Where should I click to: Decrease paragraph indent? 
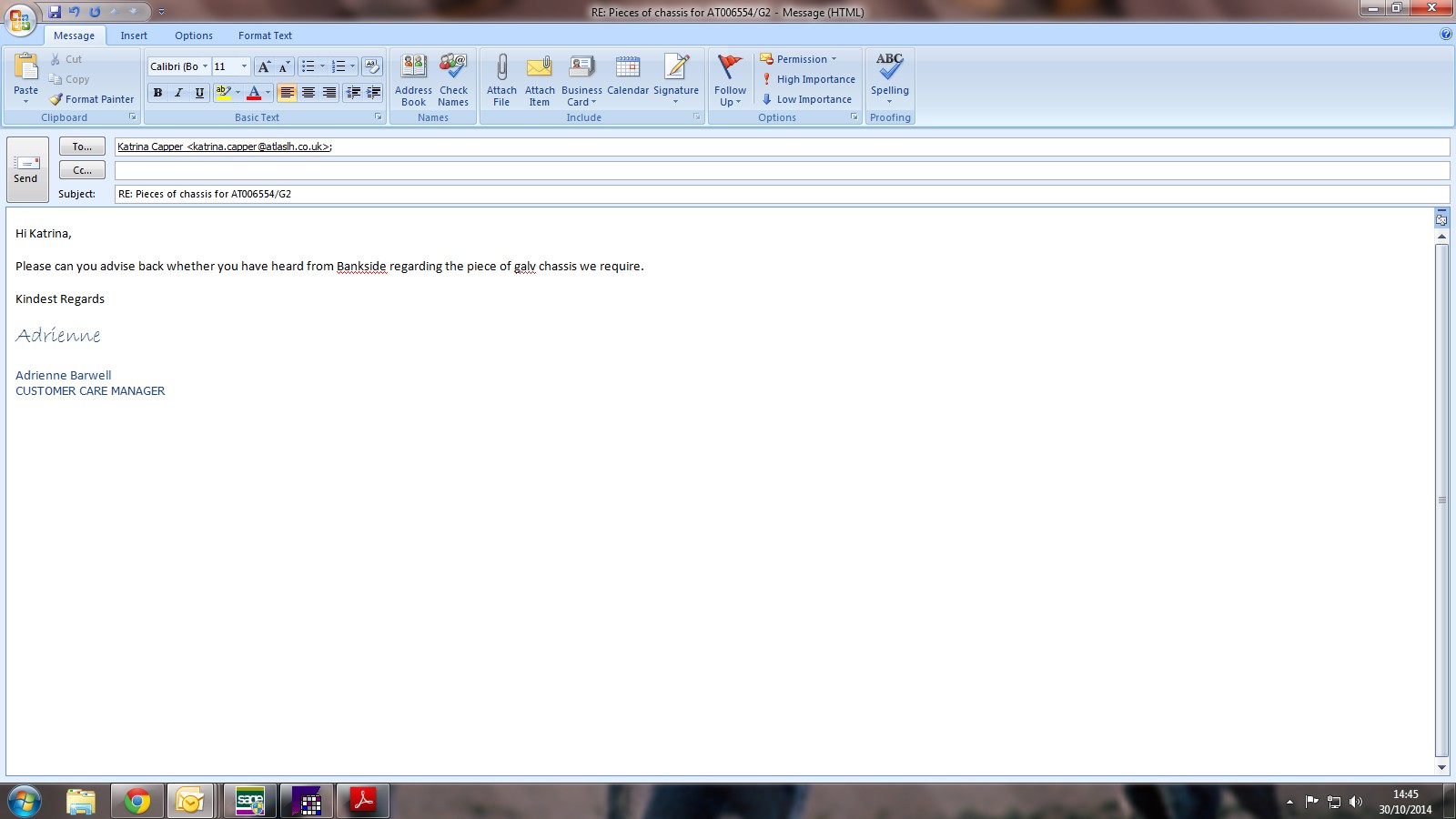(x=353, y=93)
